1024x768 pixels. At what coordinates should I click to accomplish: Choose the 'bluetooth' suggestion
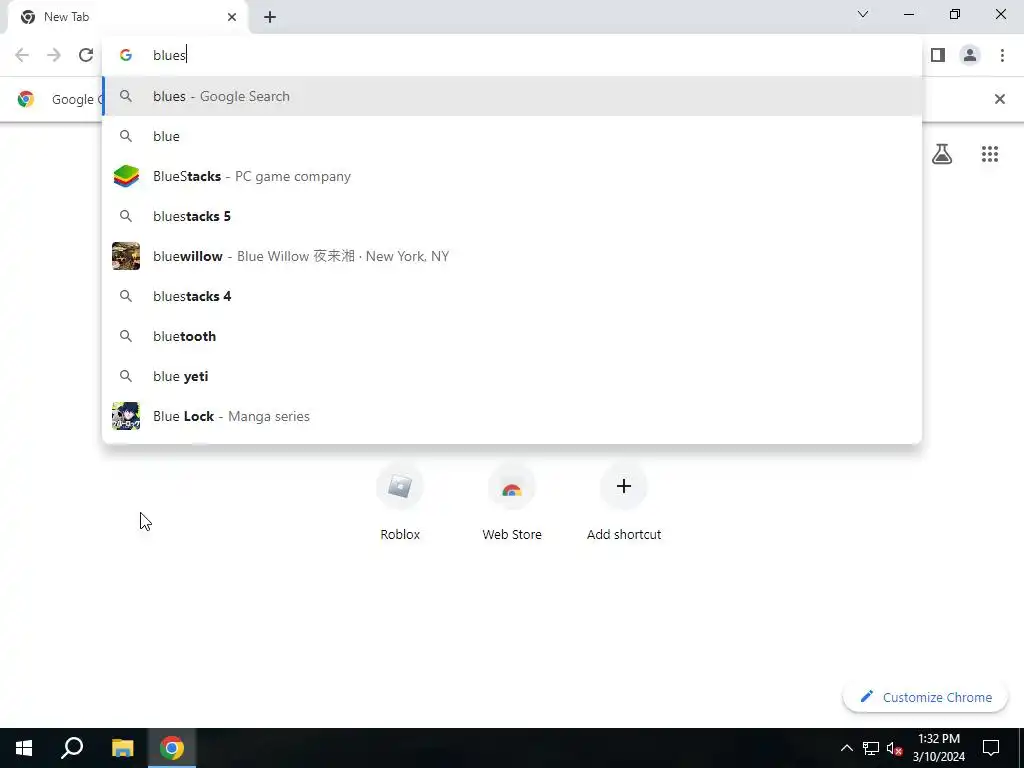(512, 336)
